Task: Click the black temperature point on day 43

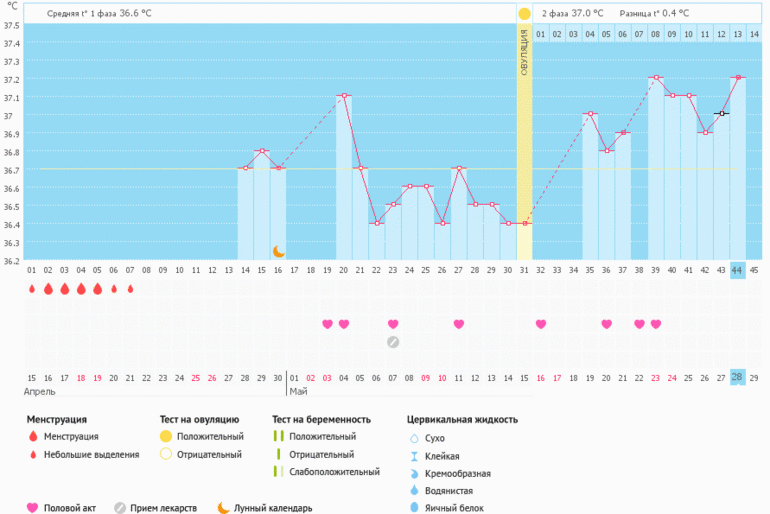Action: pyautogui.click(x=721, y=114)
